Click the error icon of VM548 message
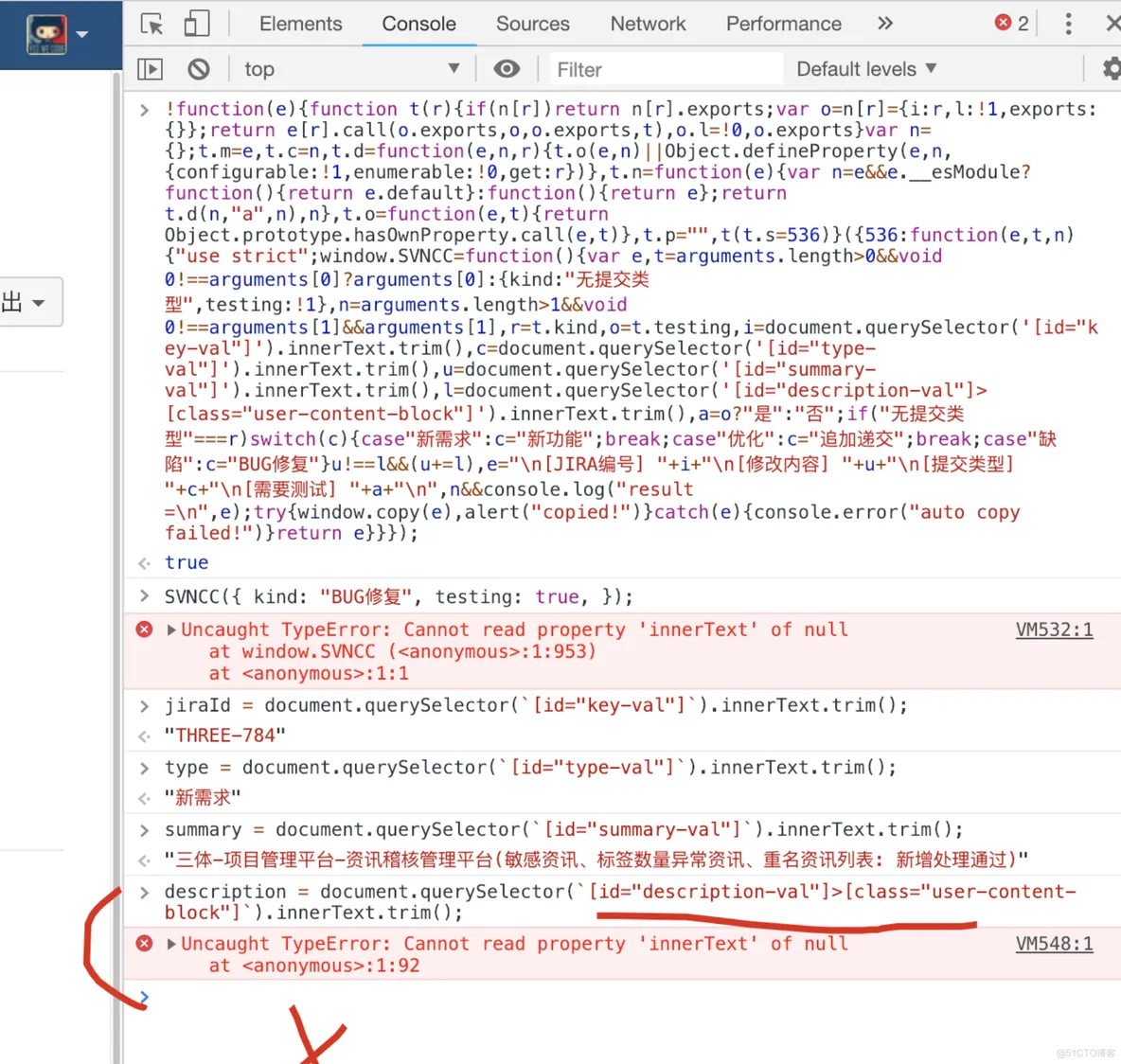The width and height of the screenshot is (1121, 1064). click(145, 944)
